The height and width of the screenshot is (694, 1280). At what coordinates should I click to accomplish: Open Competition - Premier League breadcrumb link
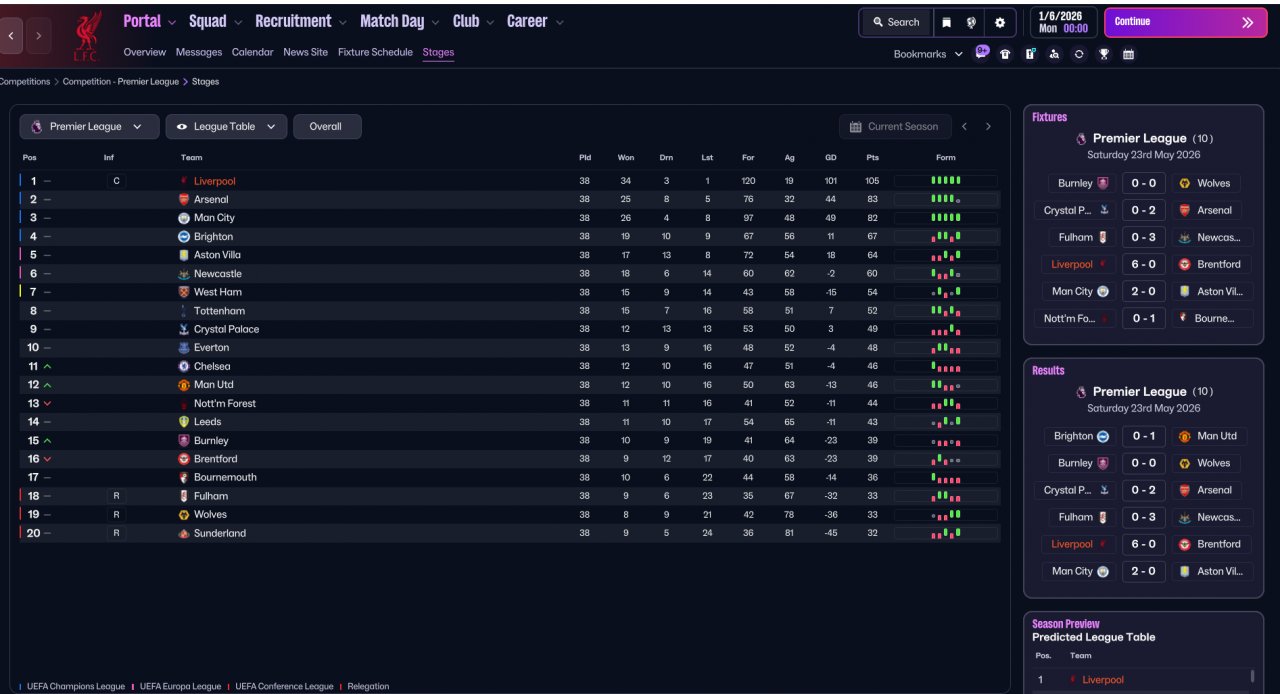121,82
